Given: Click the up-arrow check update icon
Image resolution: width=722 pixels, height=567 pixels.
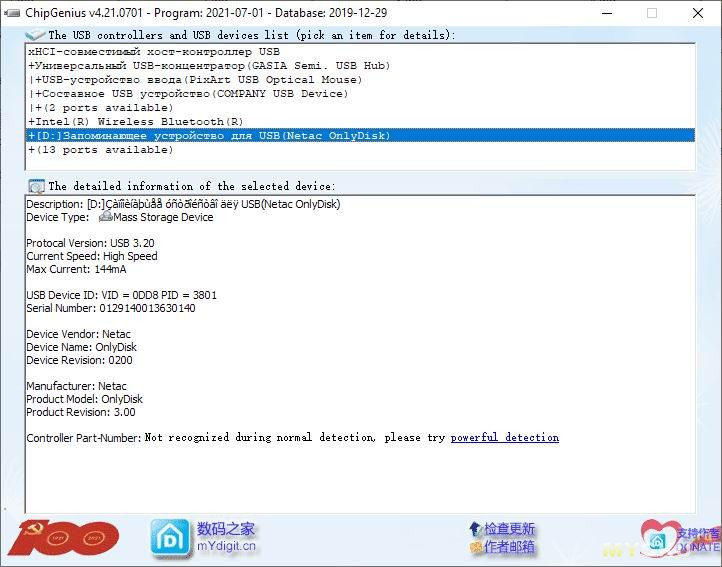Looking at the screenshot, I should [475, 529].
